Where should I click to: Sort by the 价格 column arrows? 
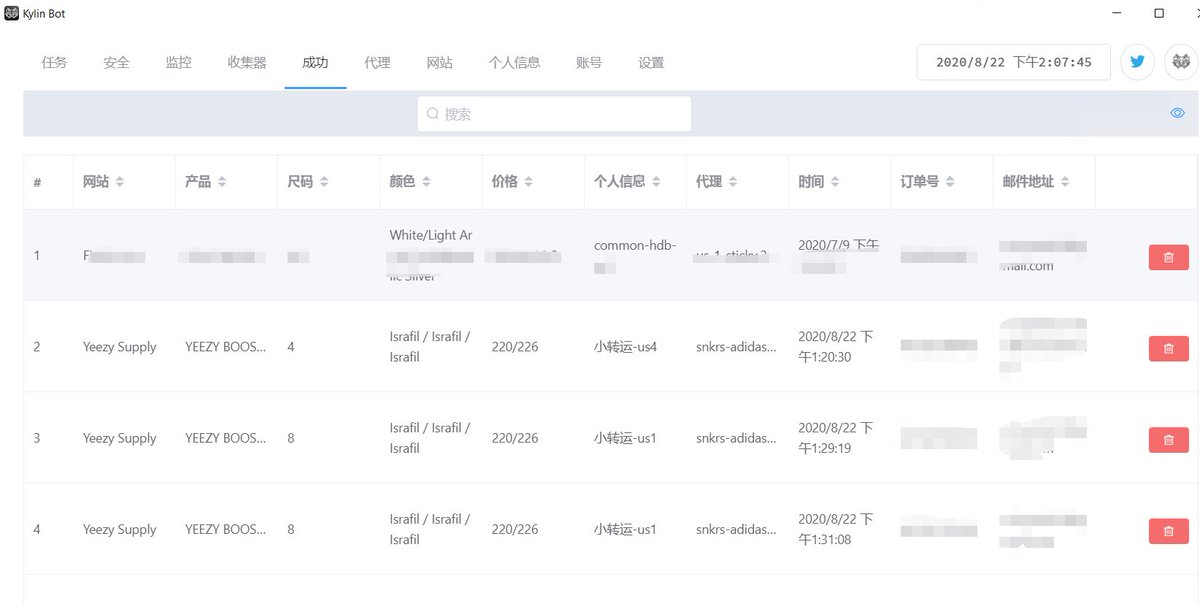click(x=528, y=182)
